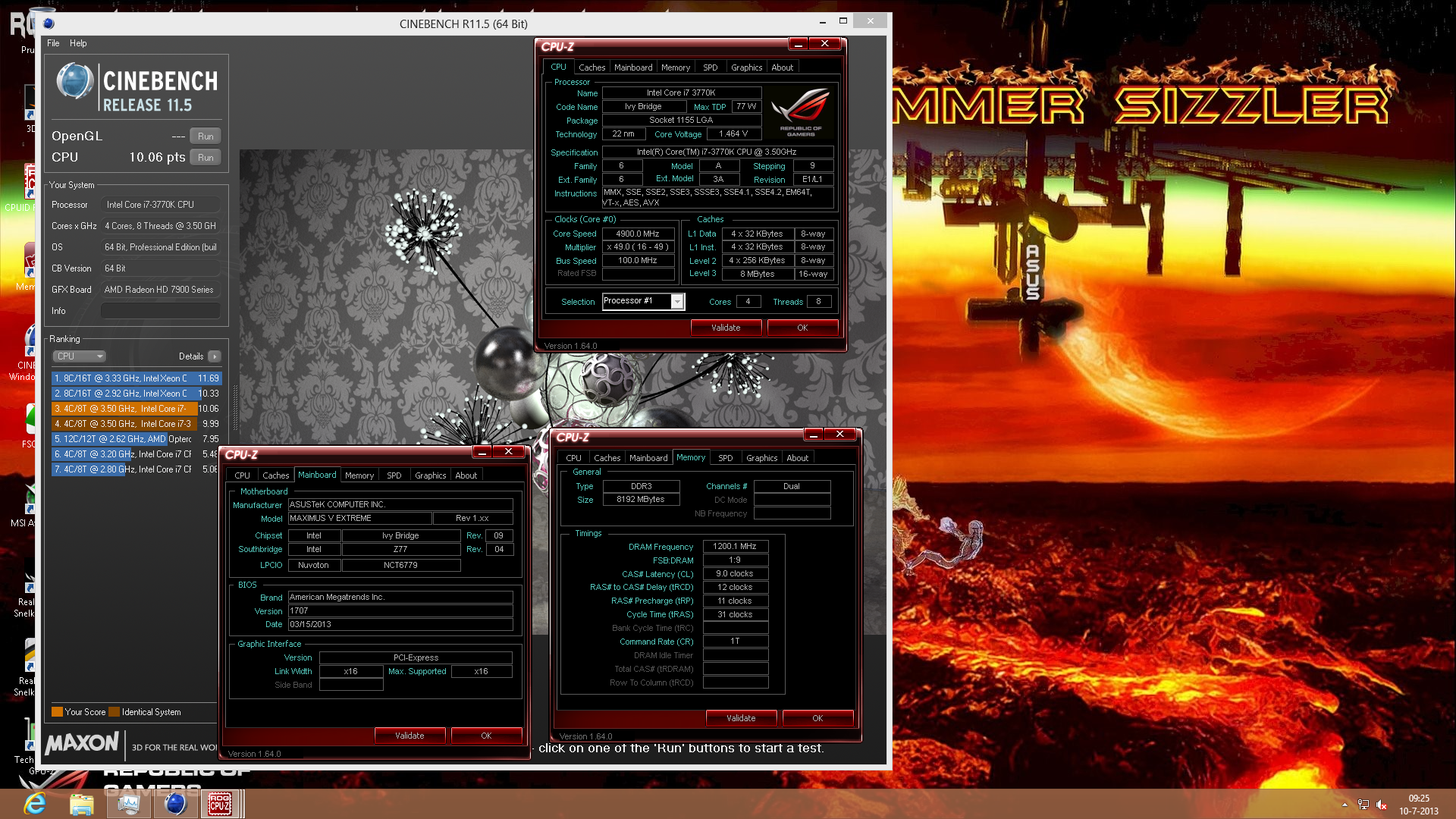Click OK in the CPU tab CPU-Z window
Viewport: 1456px width, 819px height.
click(x=802, y=328)
